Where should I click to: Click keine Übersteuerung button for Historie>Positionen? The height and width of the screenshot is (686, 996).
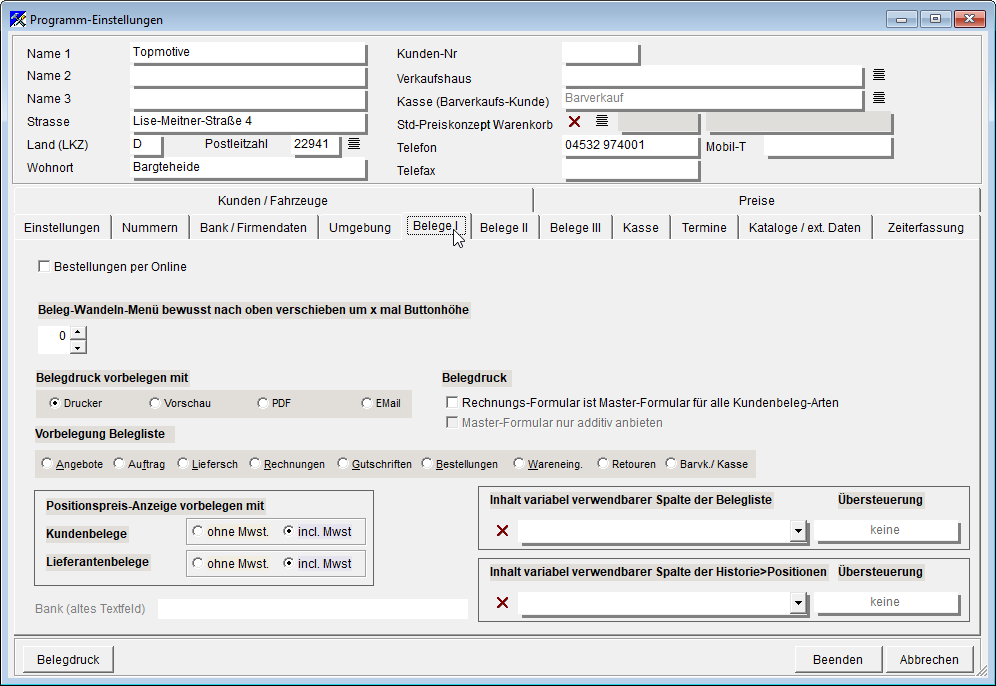[887, 602]
